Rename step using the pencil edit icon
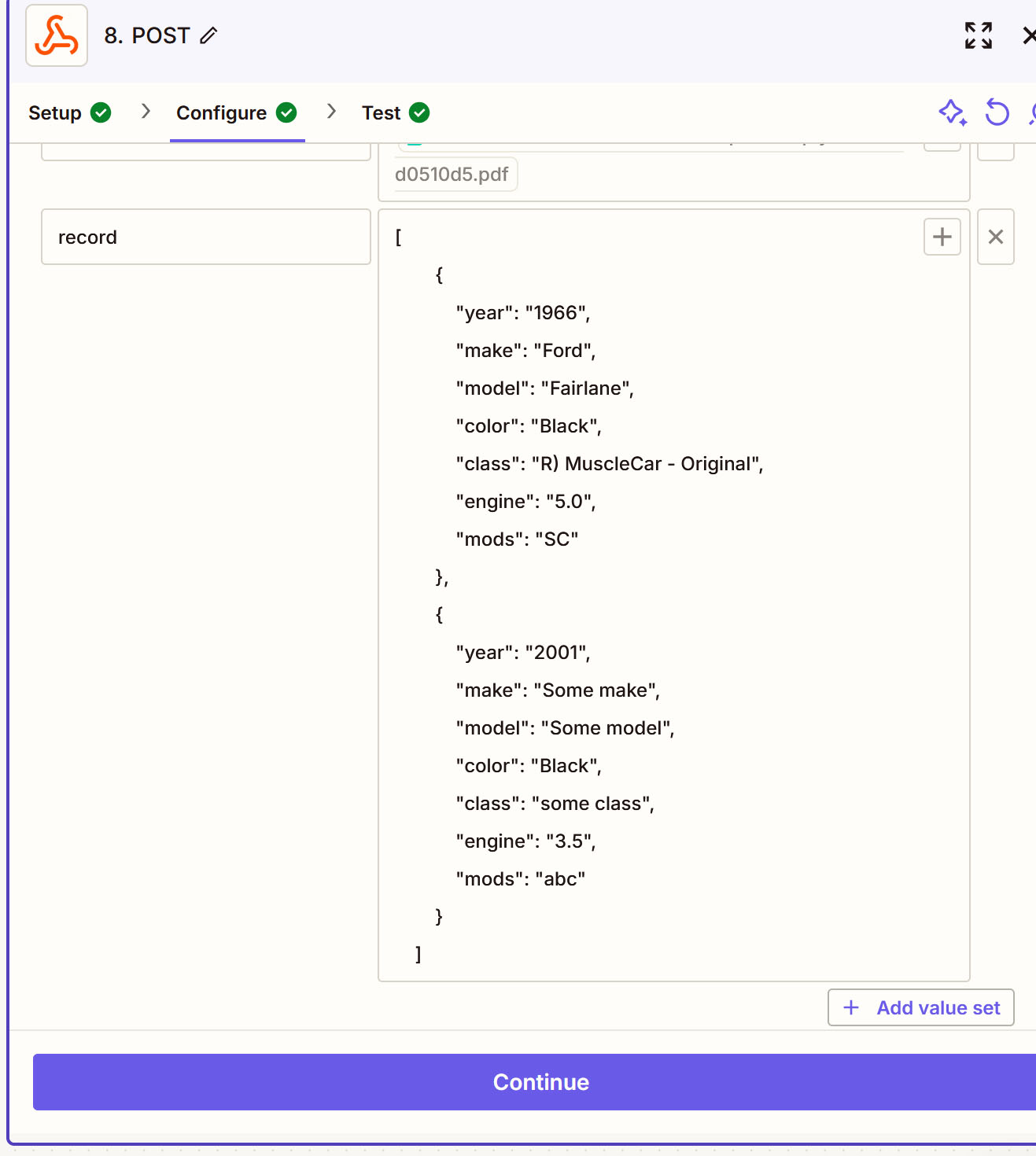The height and width of the screenshot is (1156, 1036). pyautogui.click(x=208, y=35)
